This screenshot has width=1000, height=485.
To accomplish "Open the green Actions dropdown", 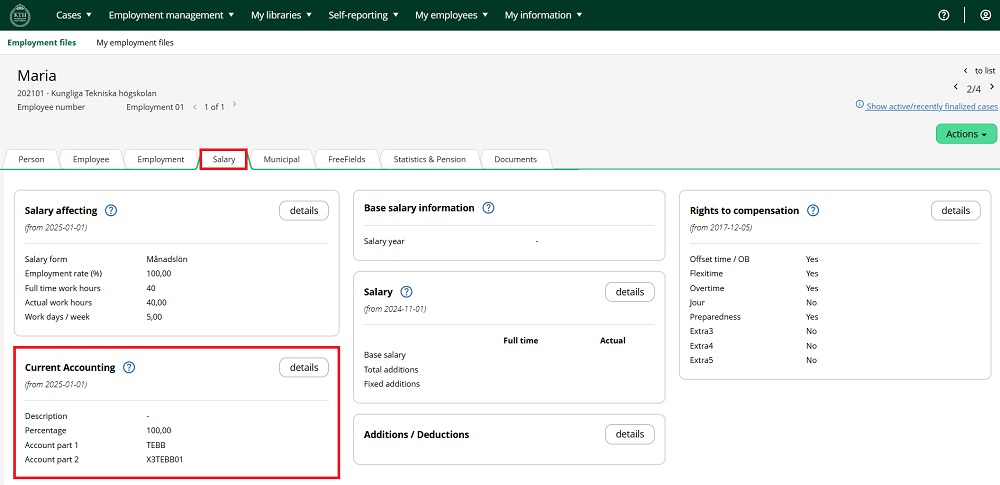I will click(x=966, y=134).
